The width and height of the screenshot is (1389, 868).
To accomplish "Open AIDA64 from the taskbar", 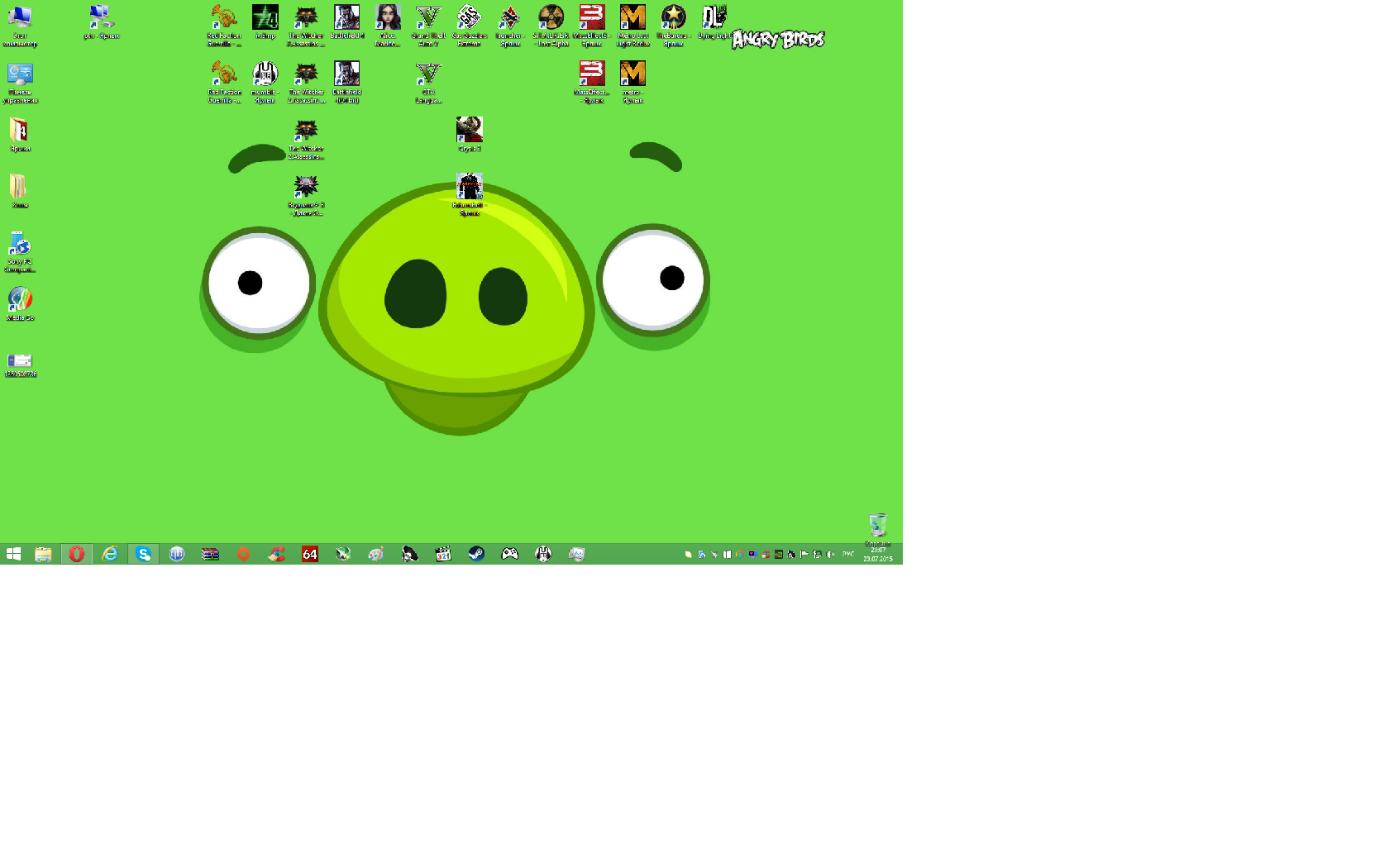I will [310, 554].
